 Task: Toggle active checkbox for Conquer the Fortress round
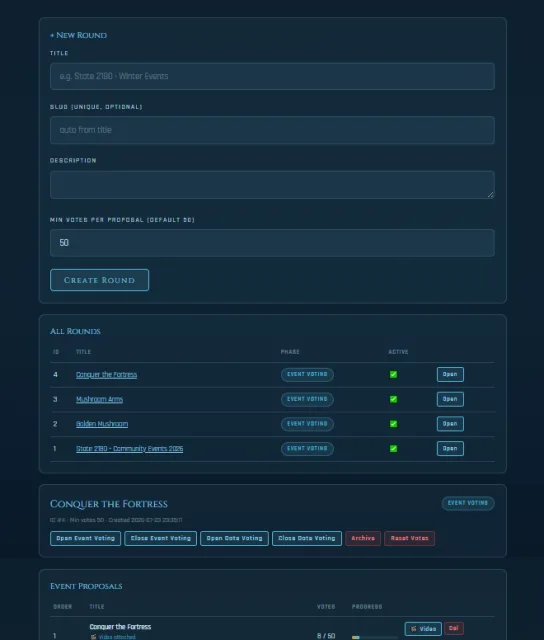[393, 374]
